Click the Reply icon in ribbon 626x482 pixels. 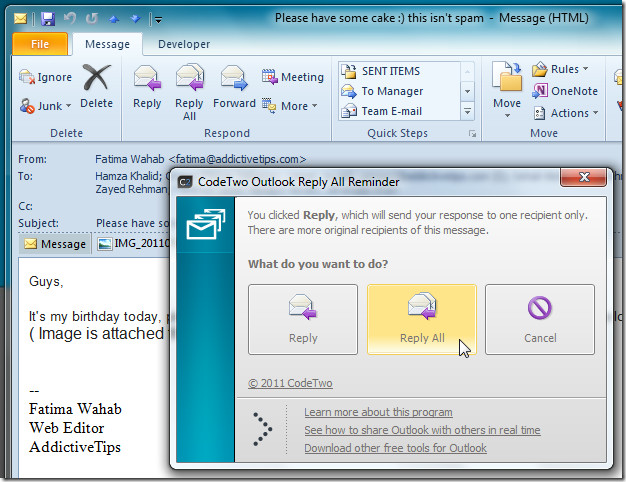(147, 87)
